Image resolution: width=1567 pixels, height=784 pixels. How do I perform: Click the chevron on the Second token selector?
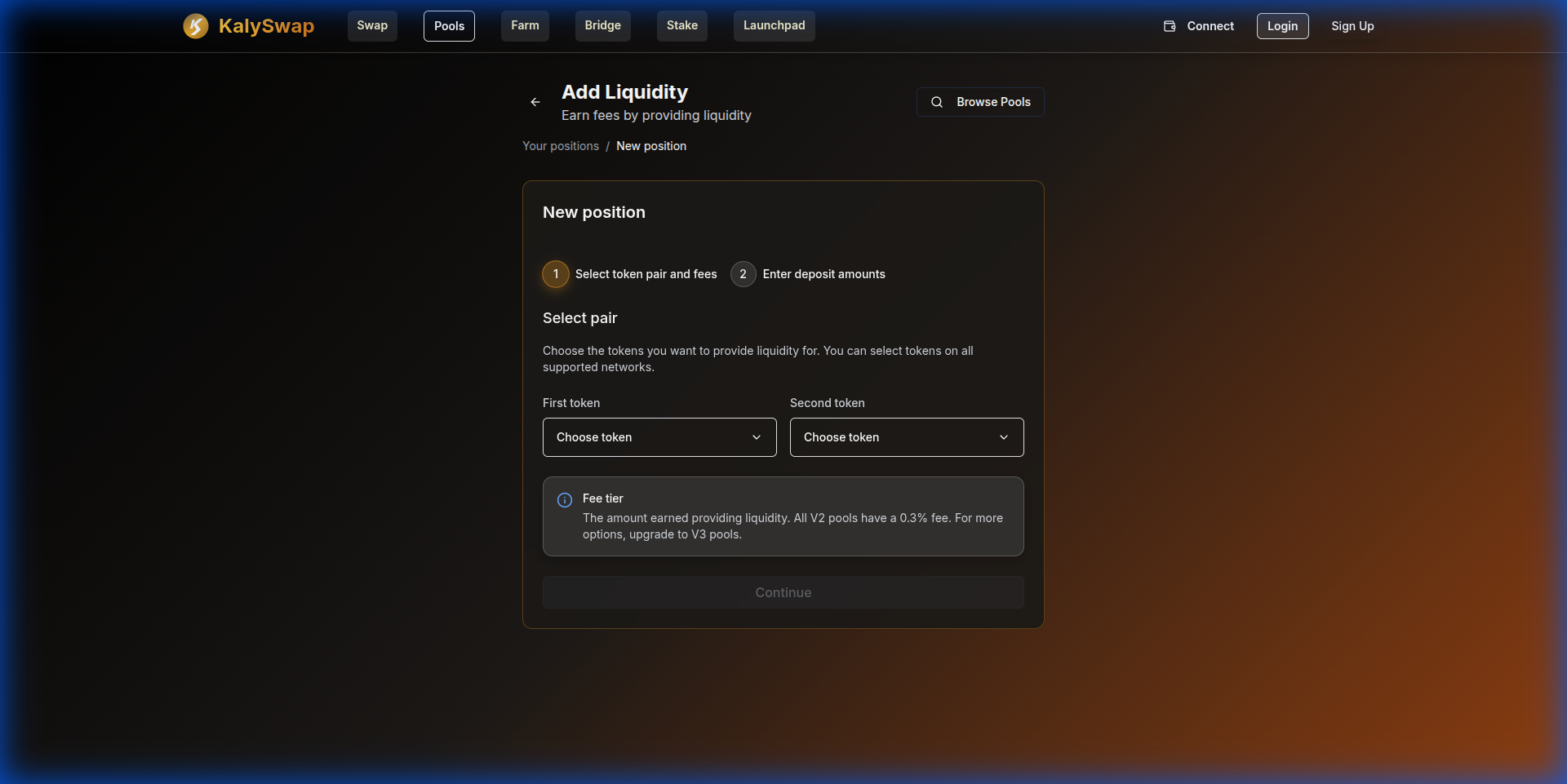click(x=1003, y=437)
